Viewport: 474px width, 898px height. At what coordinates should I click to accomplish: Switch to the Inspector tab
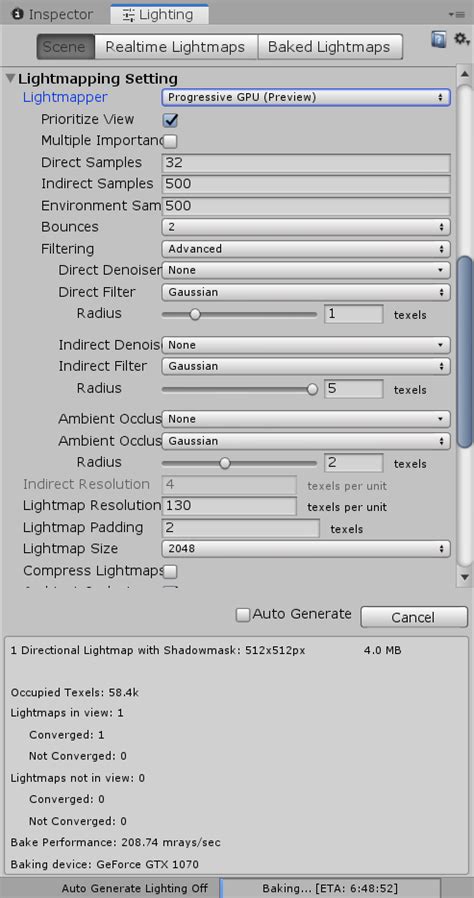[x=52, y=14]
